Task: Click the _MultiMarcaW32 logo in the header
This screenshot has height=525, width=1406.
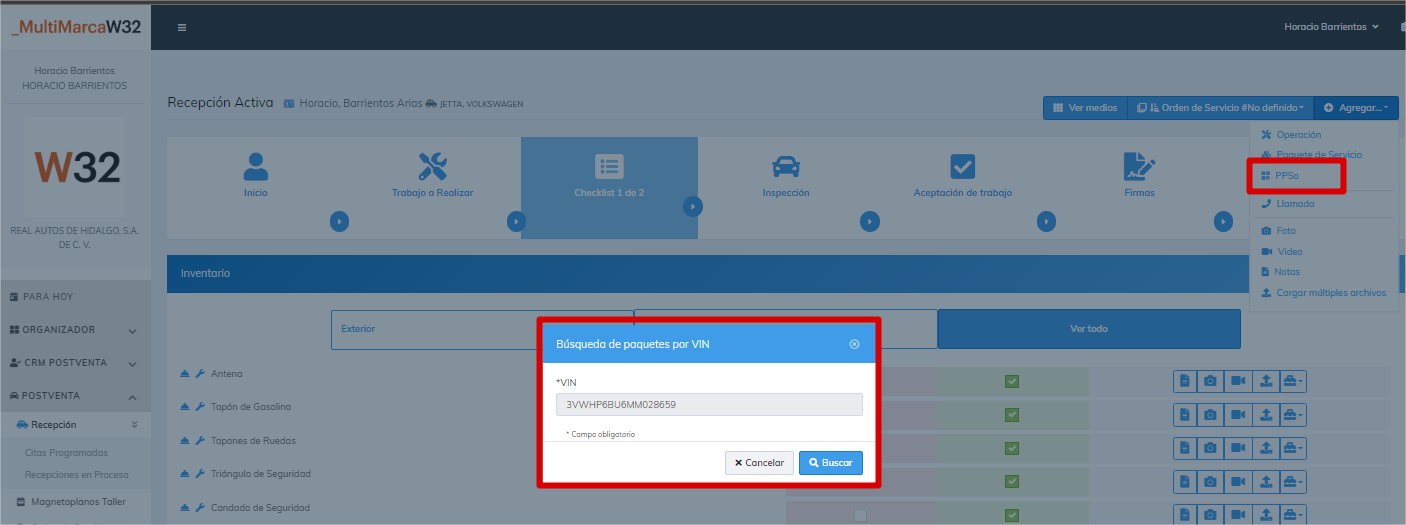Action: point(76,28)
